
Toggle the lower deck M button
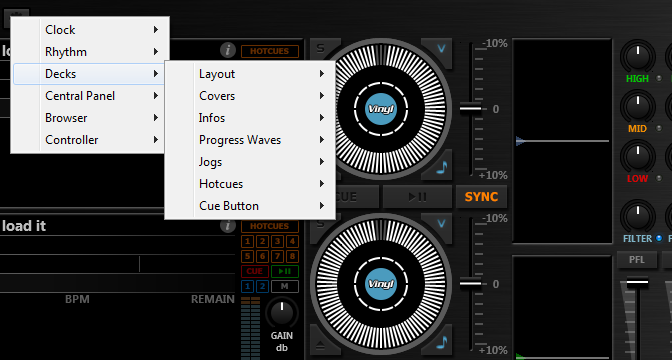pos(285,286)
